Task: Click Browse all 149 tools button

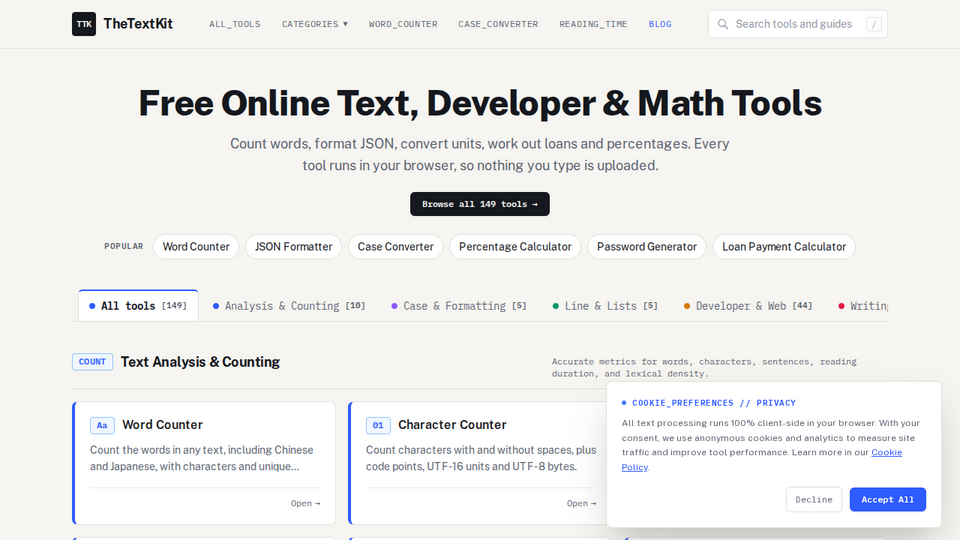Action: click(480, 204)
